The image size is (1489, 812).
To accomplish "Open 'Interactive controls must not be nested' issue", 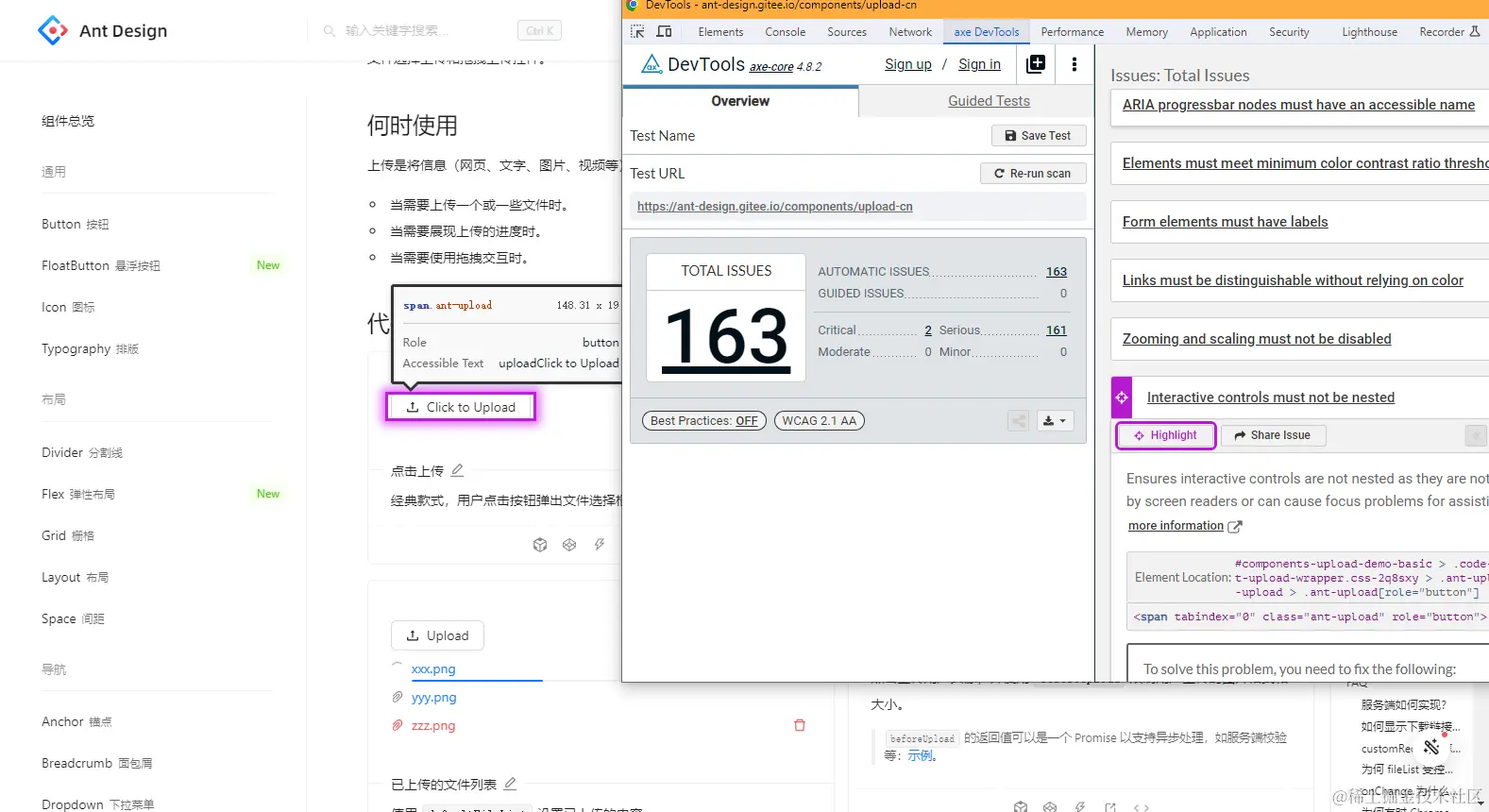I will coord(1271,398).
